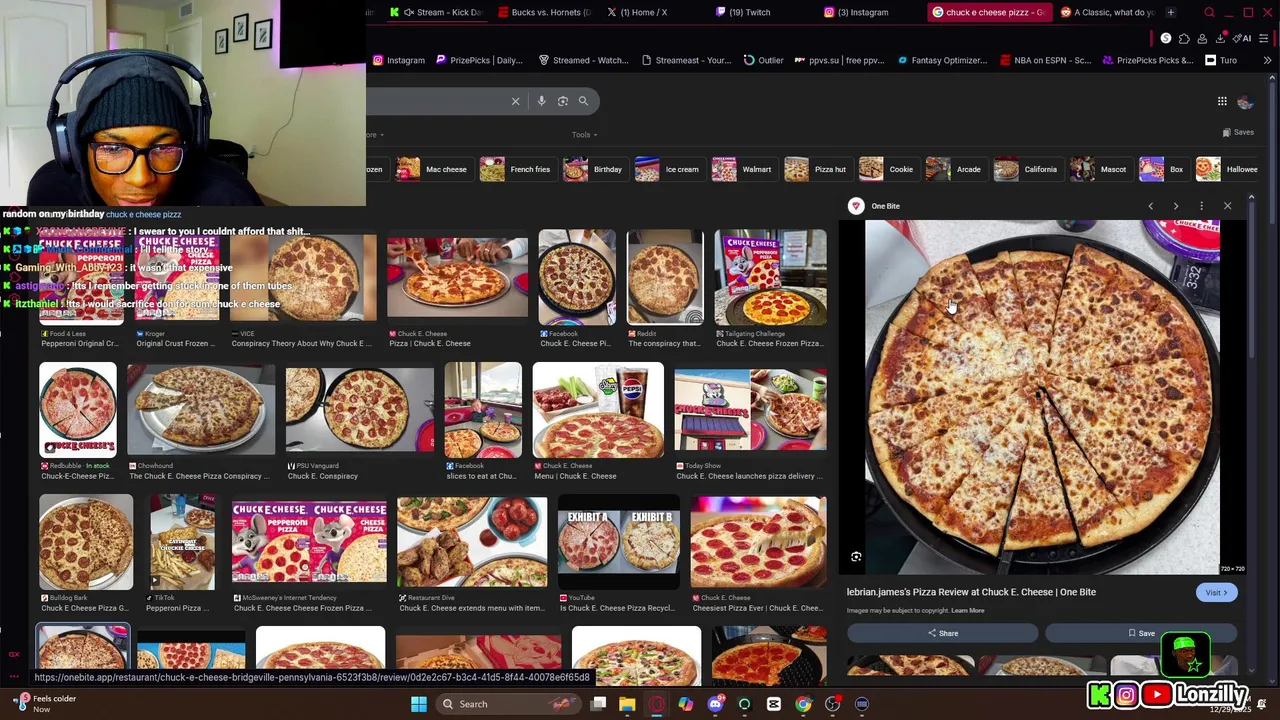Filter results by French fries chip
Viewport: 1280px width, 720px height.
pyautogui.click(x=516, y=169)
